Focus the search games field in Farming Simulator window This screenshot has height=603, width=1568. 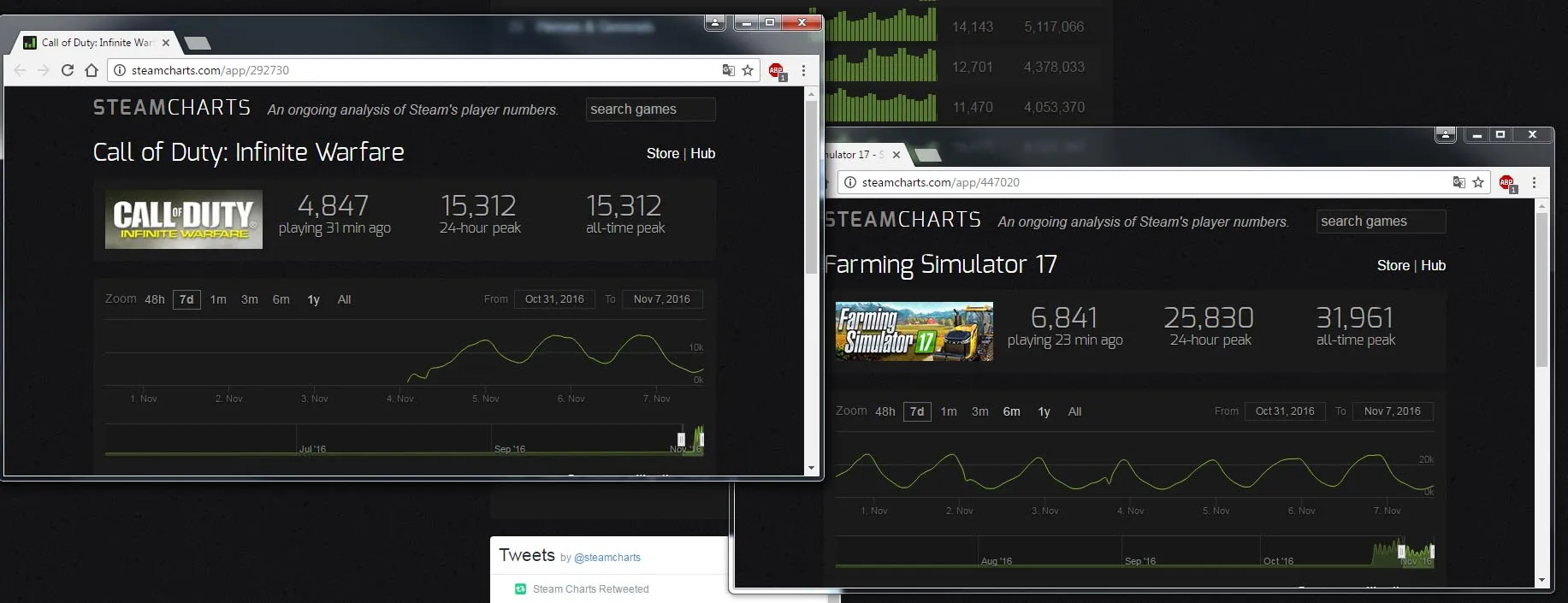1381,222
